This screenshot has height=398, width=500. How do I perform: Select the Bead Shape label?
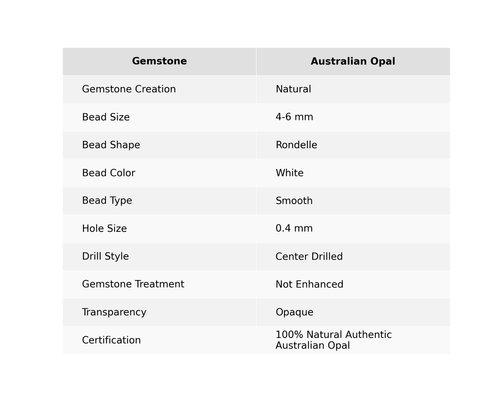(x=111, y=145)
